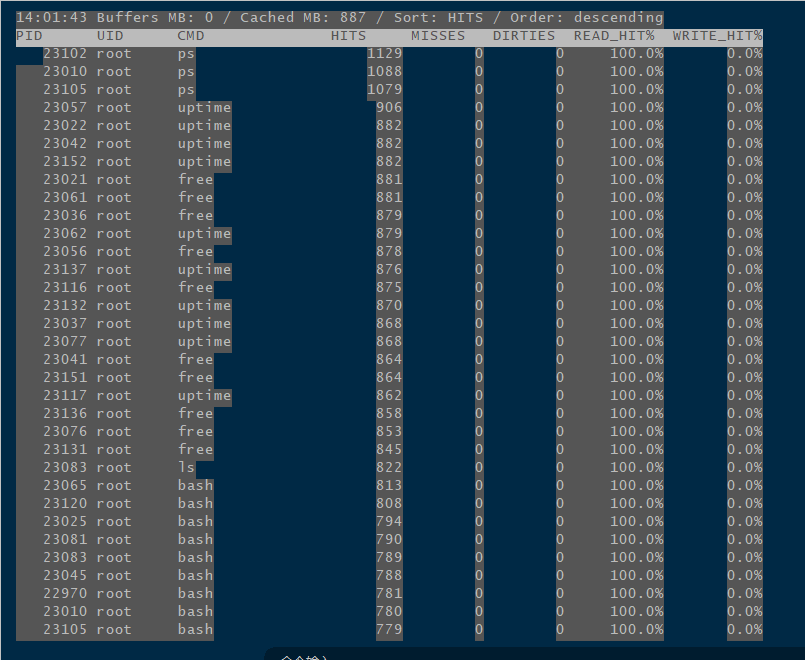Select the HITS value 1088

pos(385,72)
